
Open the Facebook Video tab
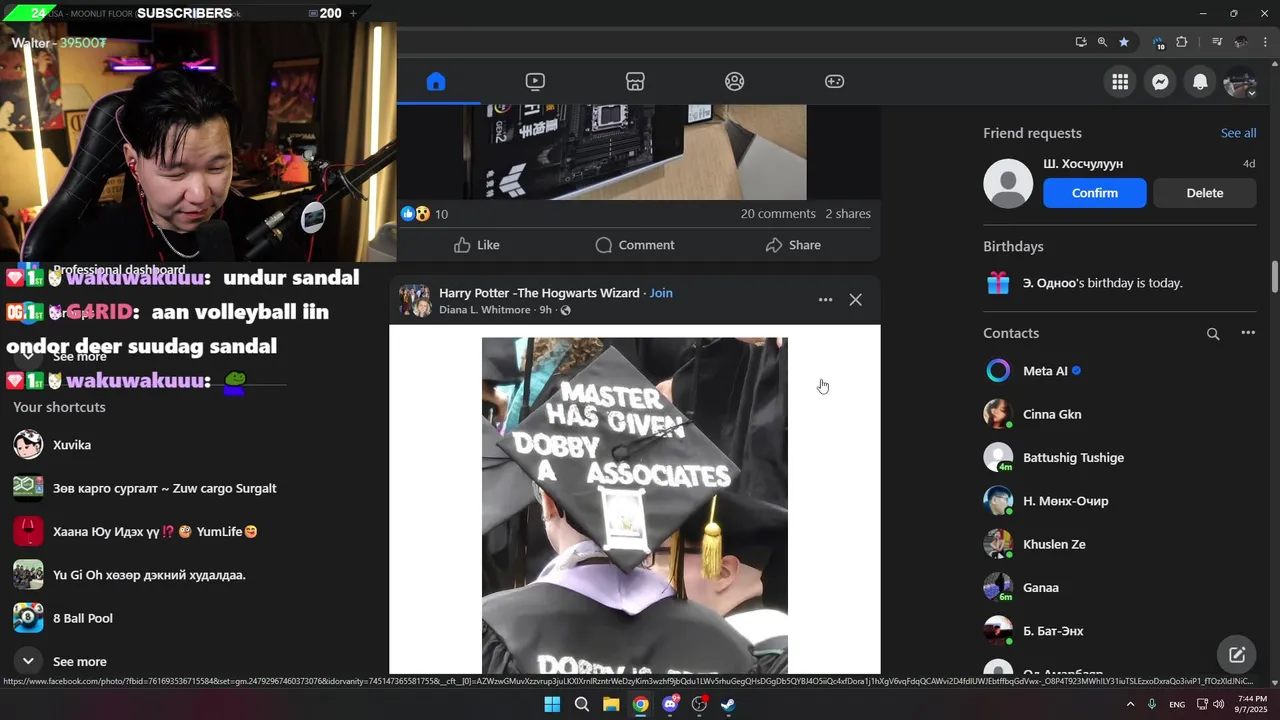point(535,82)
